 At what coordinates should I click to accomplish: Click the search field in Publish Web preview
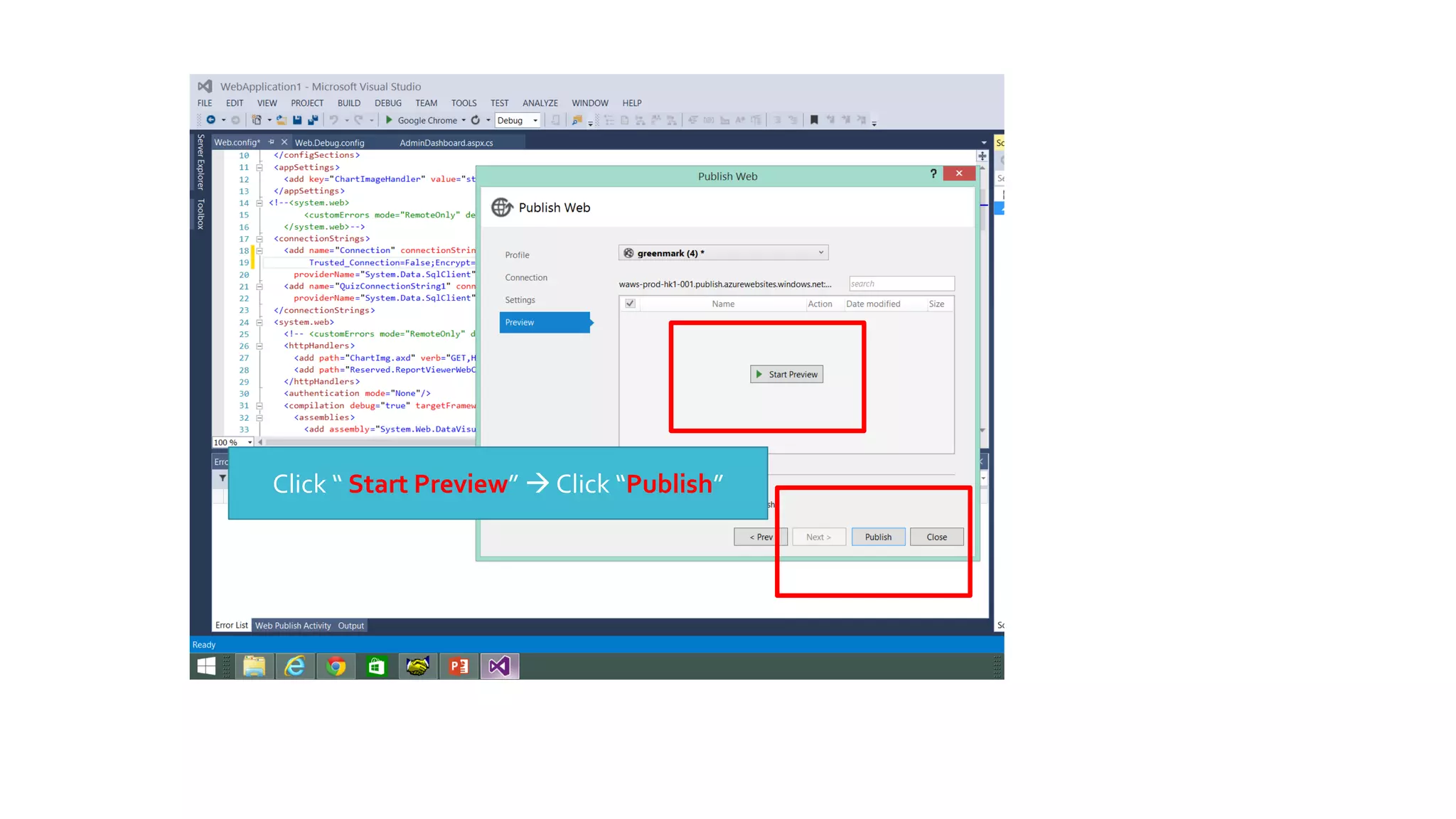901,284
